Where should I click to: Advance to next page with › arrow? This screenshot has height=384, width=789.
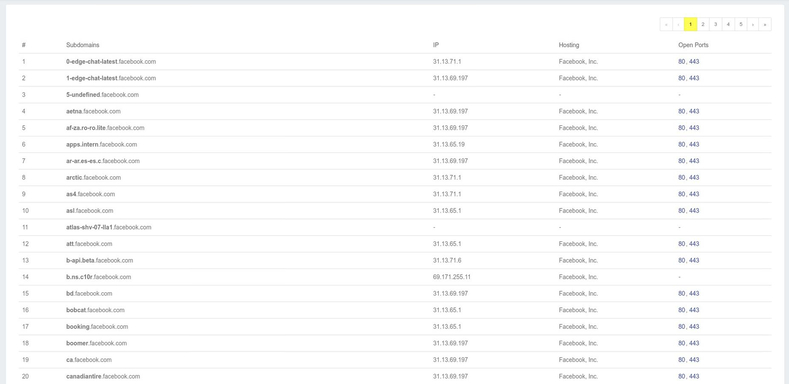[x=753, y=24]
